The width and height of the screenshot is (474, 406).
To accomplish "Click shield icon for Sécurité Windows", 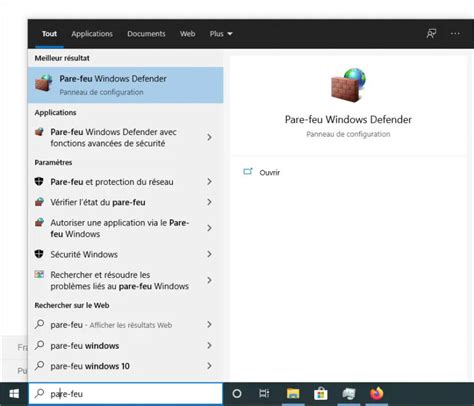I will [39, 254].
